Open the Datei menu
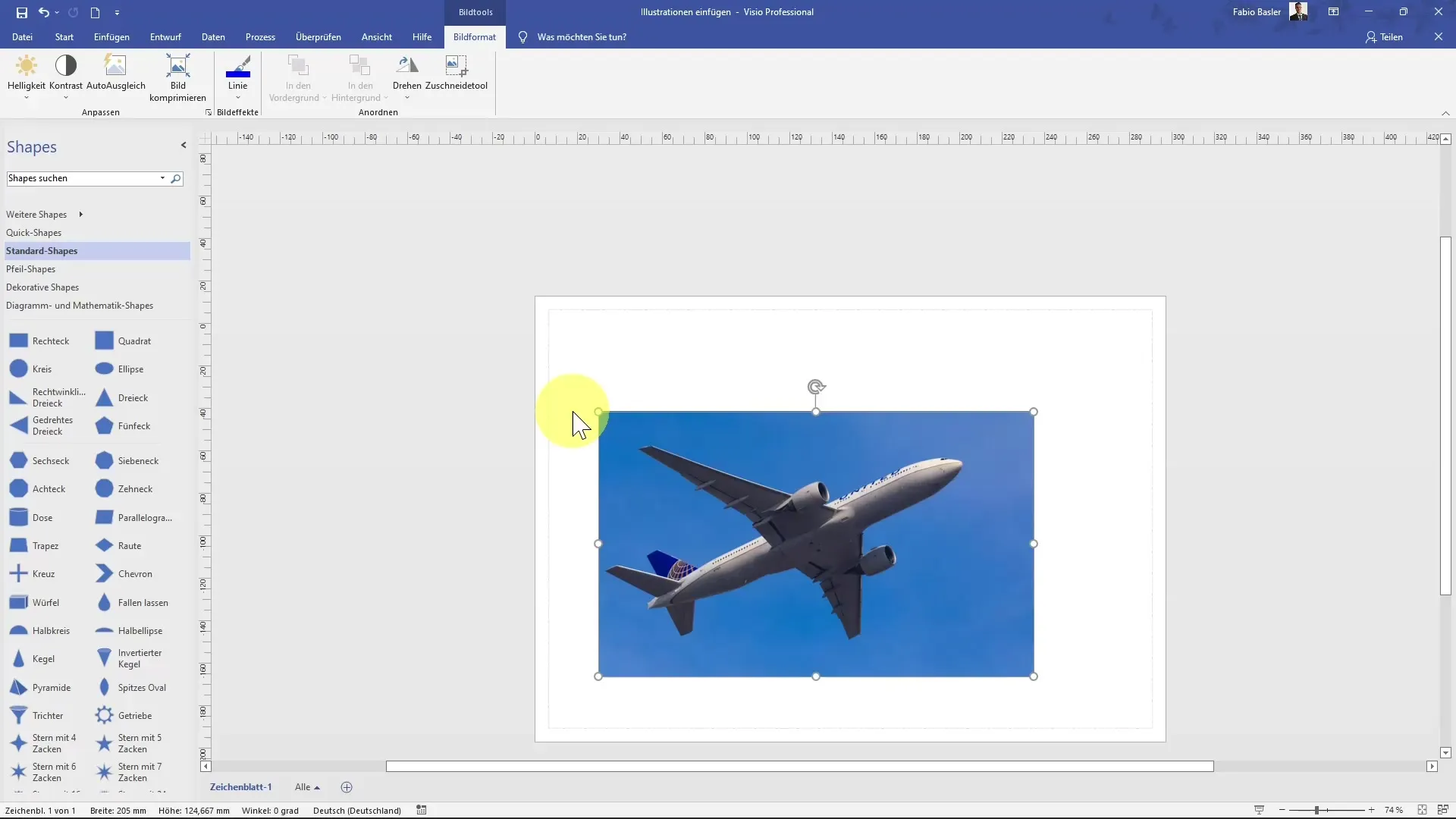 22,37
